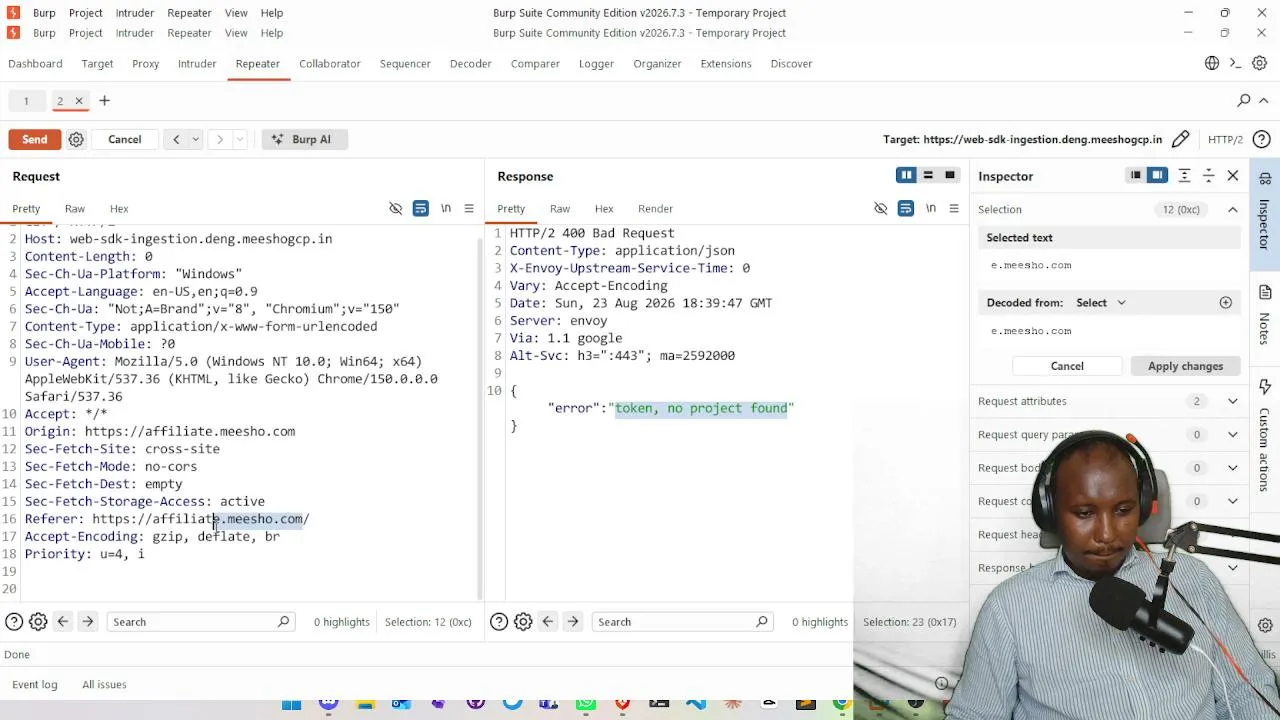Expand the Request attributes section
1280x720 pixels.
click(1233, 401)
